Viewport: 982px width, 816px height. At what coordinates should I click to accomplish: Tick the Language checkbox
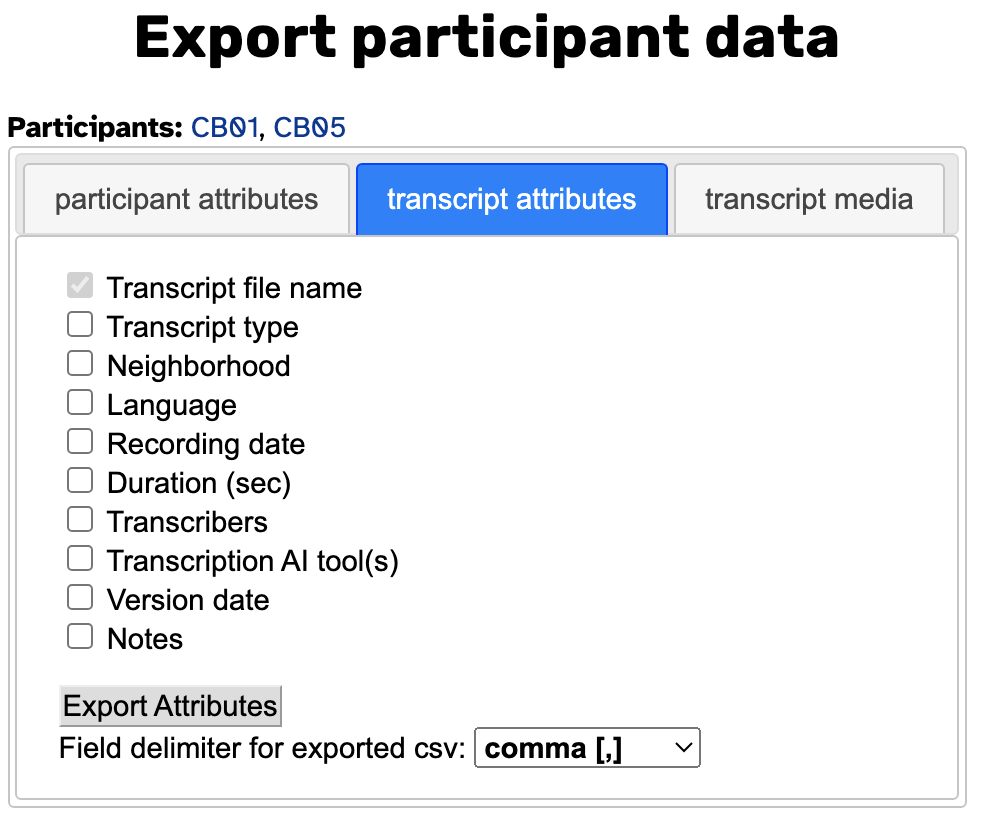click(x=80, y=403)
